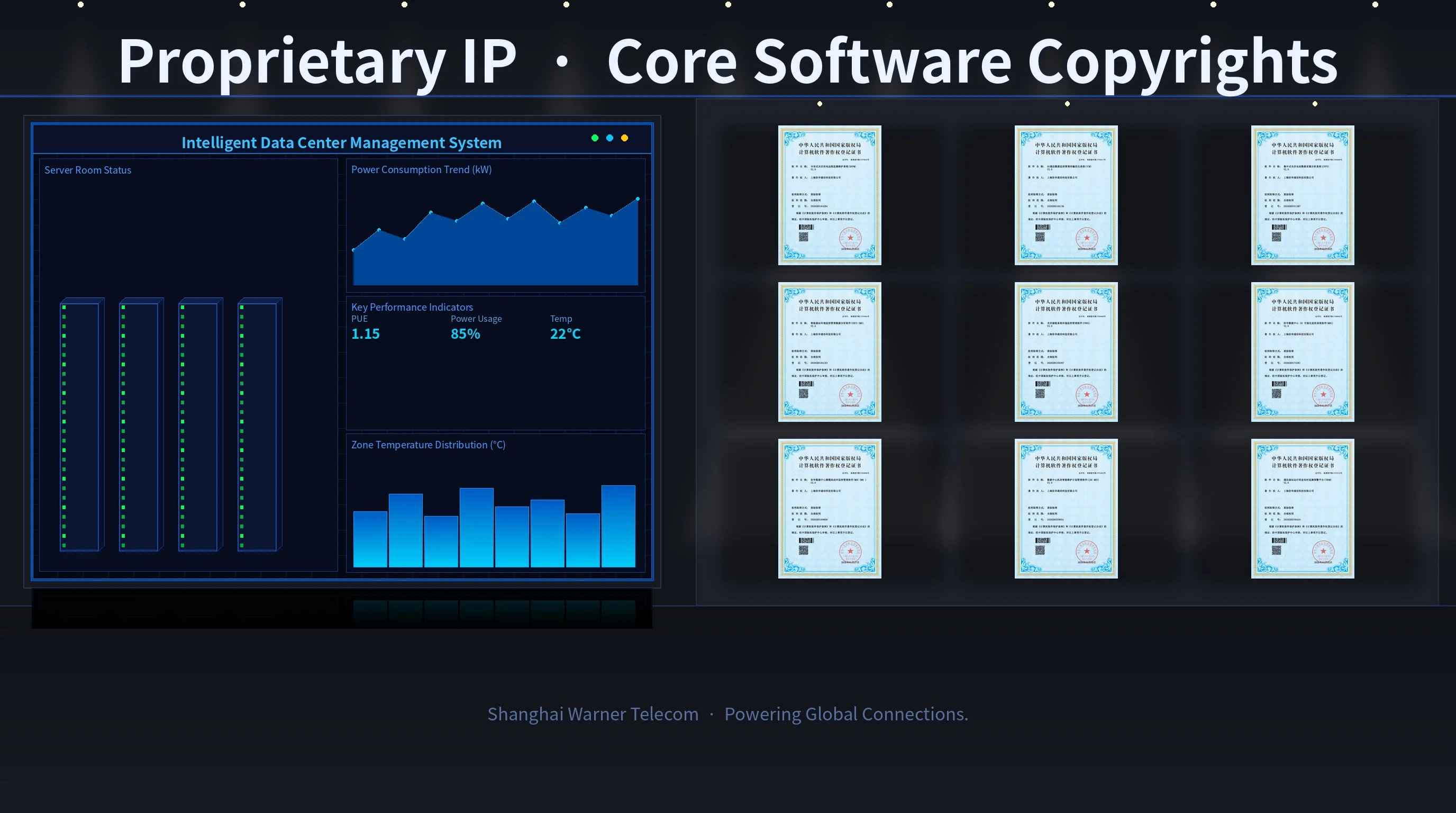This screenshot has width=1456, height=813.
Task: Click the PUE value "1.15"
Action: pos(366,333)
